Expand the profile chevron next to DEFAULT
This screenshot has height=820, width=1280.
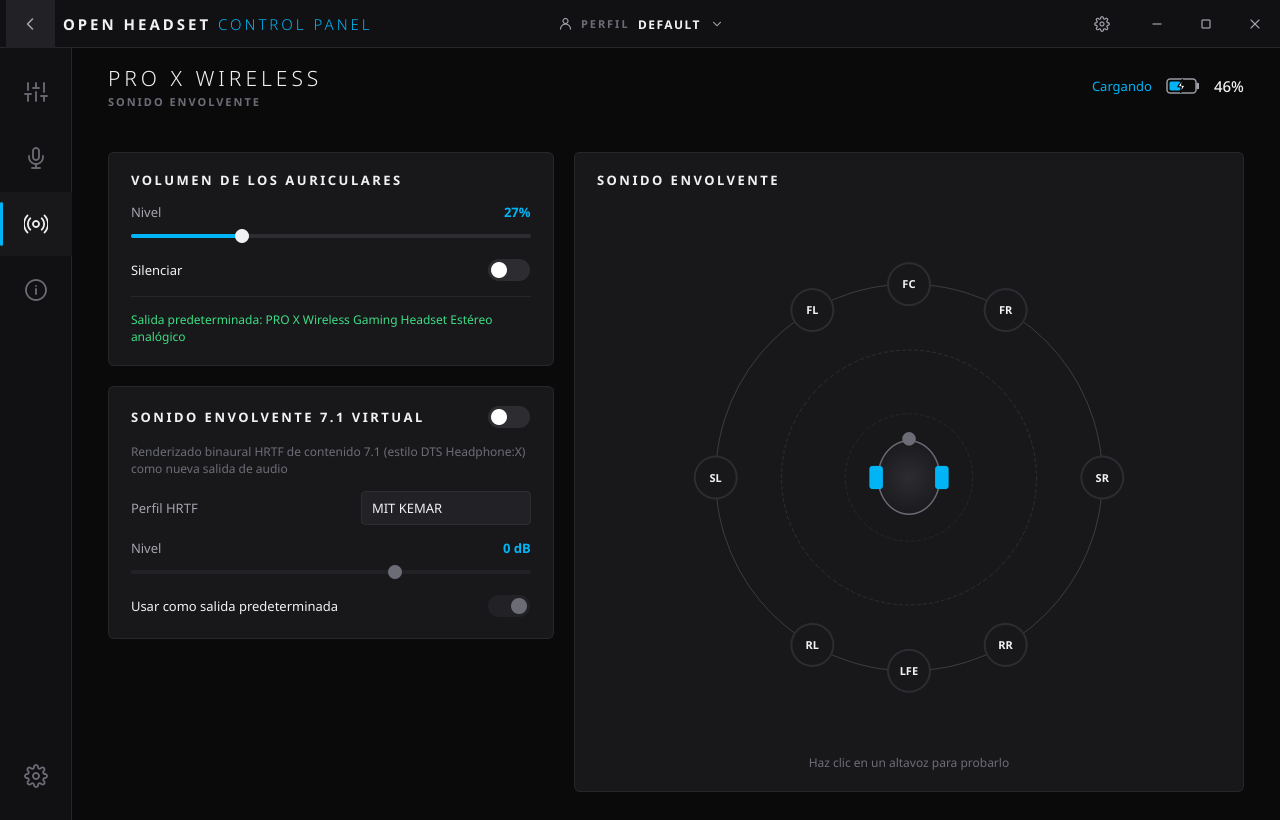click(717, 24)
